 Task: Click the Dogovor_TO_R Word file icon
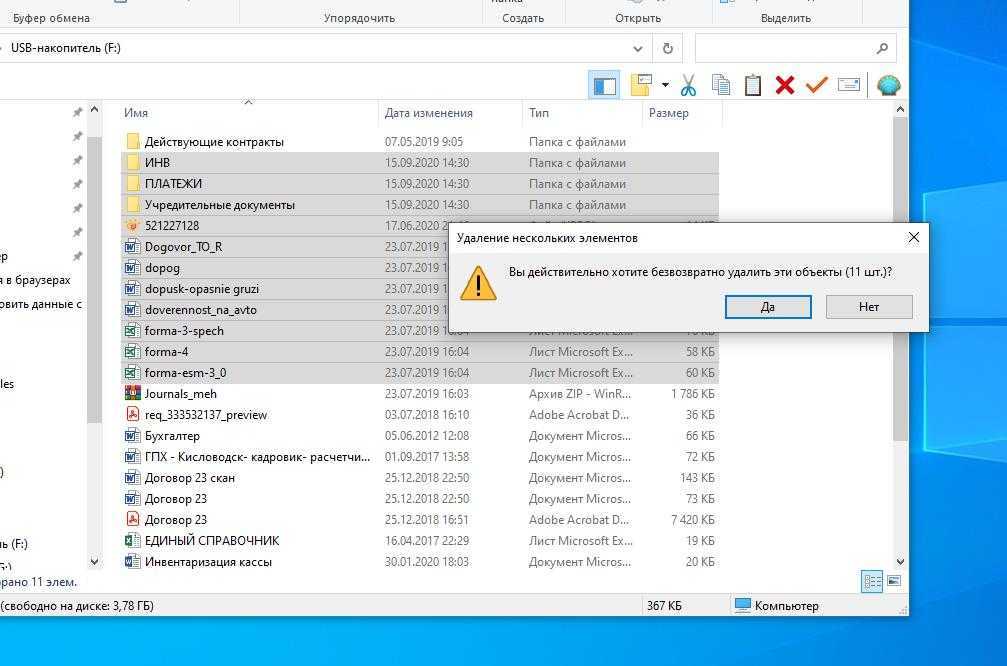click(132, 247)
